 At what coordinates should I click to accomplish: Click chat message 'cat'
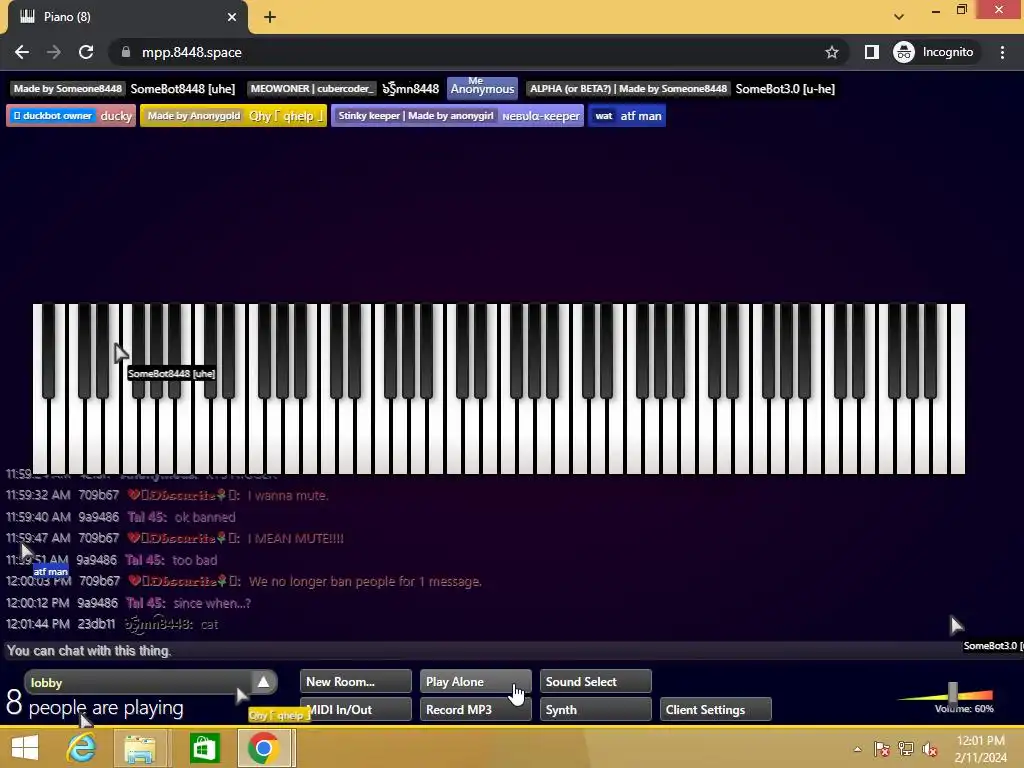click(210, 625)
